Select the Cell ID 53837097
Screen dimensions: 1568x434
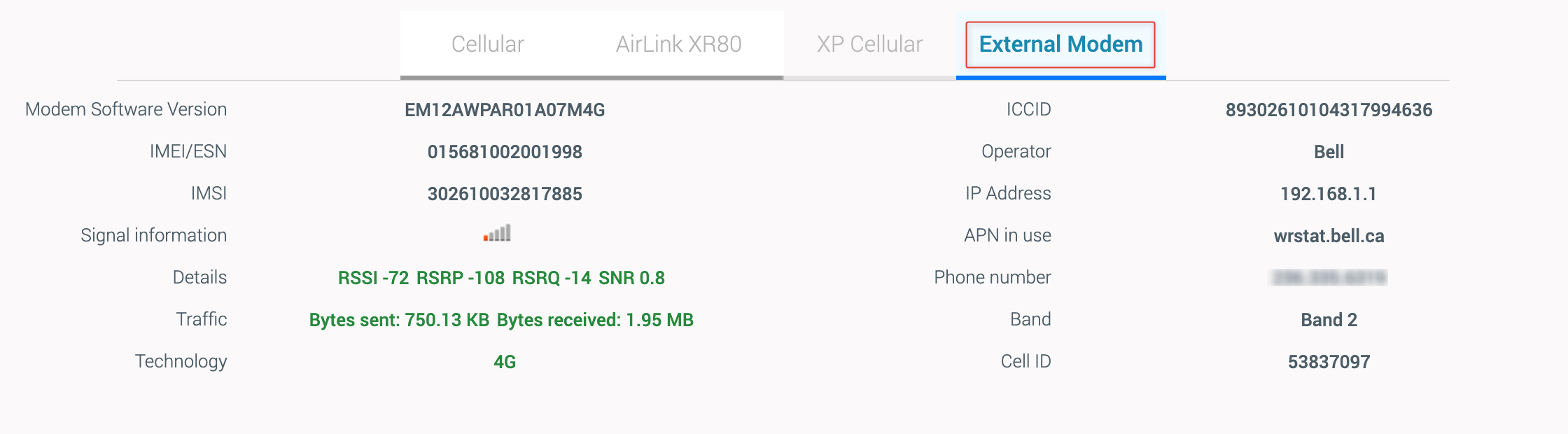click(x=1329, y=362)
